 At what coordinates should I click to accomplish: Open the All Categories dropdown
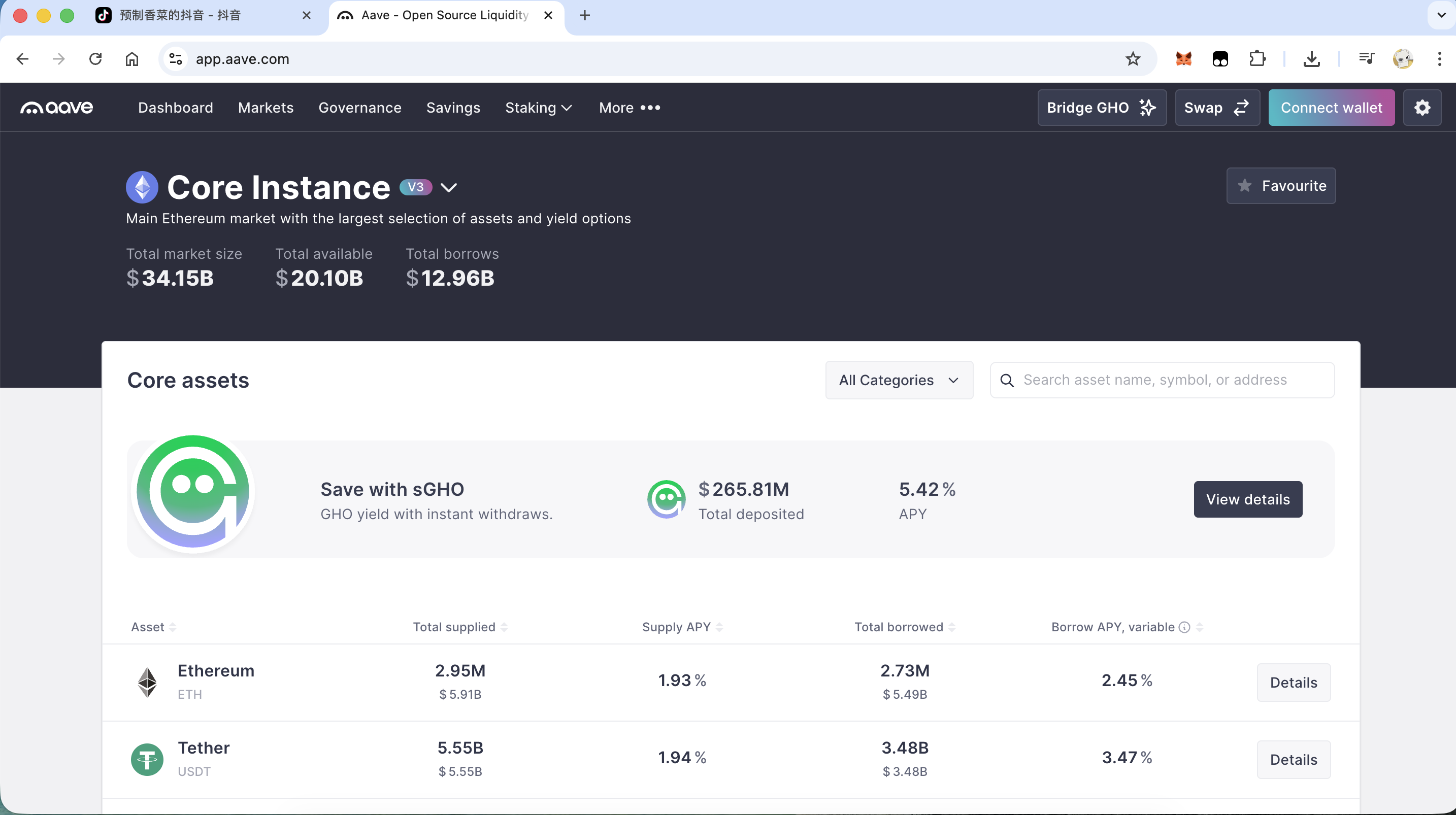click(899, 380)
